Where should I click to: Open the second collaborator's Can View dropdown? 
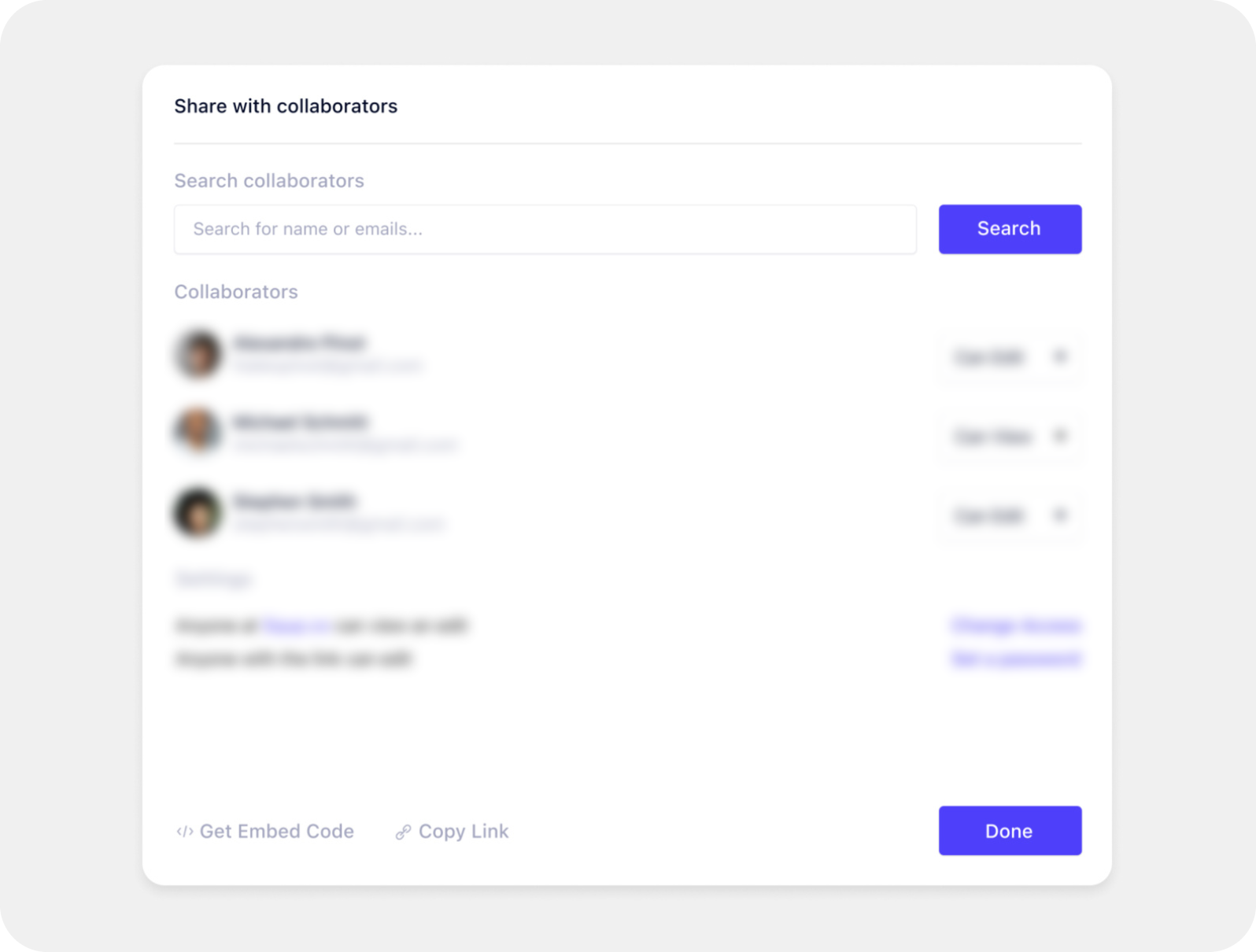1010,436
